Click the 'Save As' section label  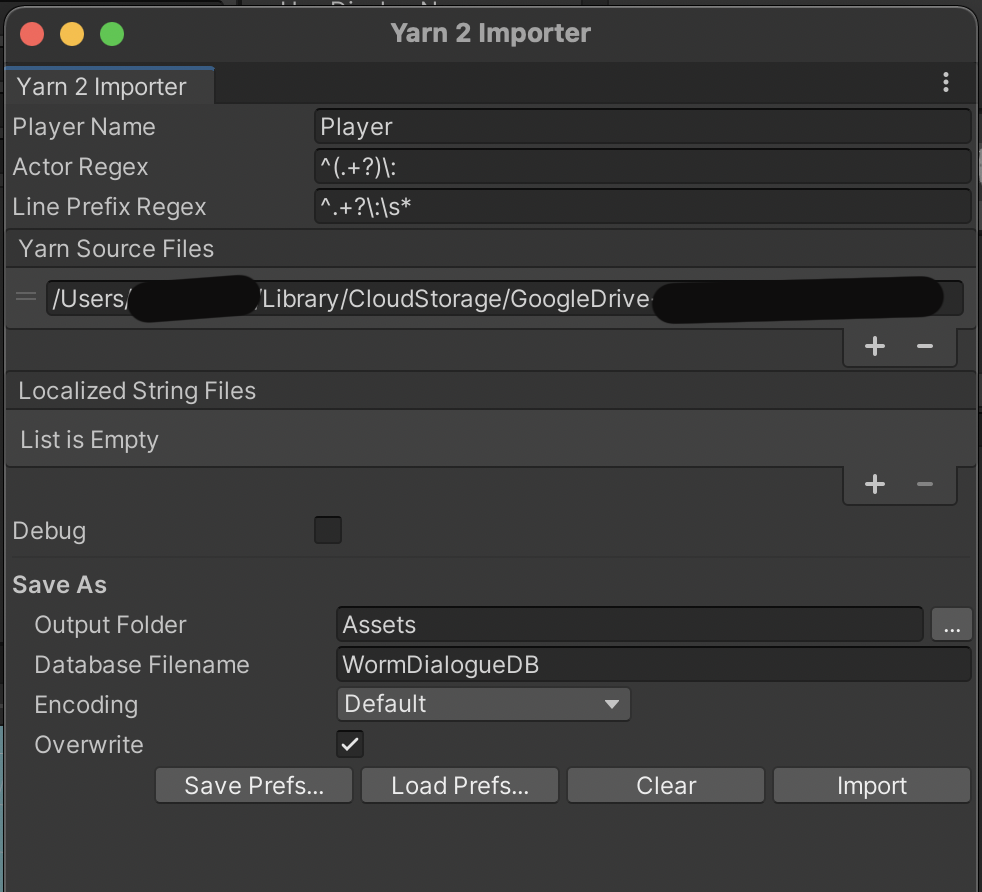coord(59,584)
